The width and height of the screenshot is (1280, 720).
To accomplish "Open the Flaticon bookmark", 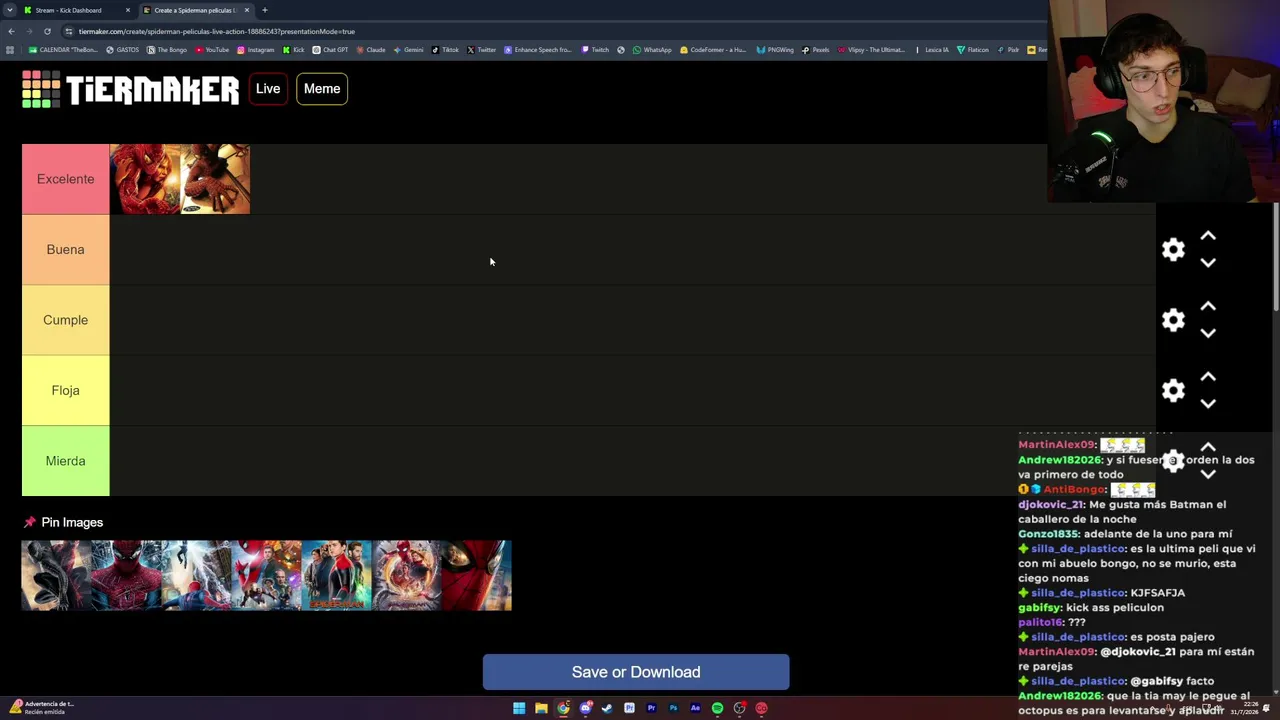I will tap(973, 50).
